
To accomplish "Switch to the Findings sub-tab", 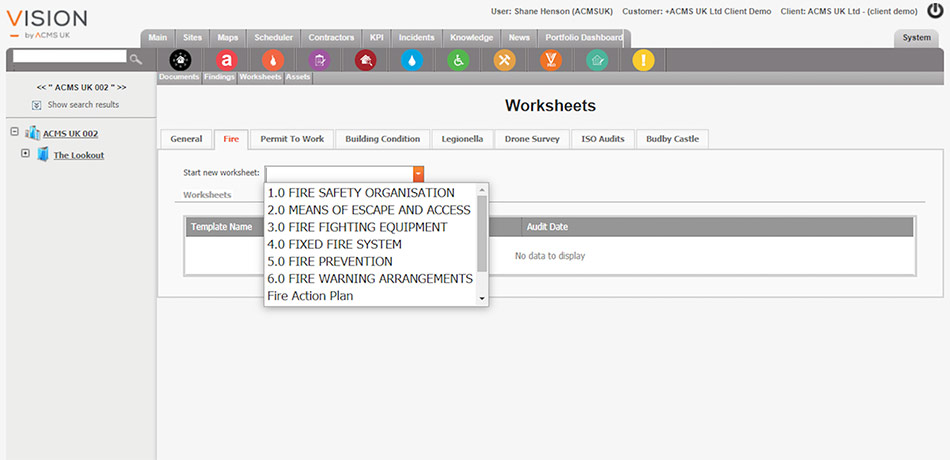I will (219, 78).
